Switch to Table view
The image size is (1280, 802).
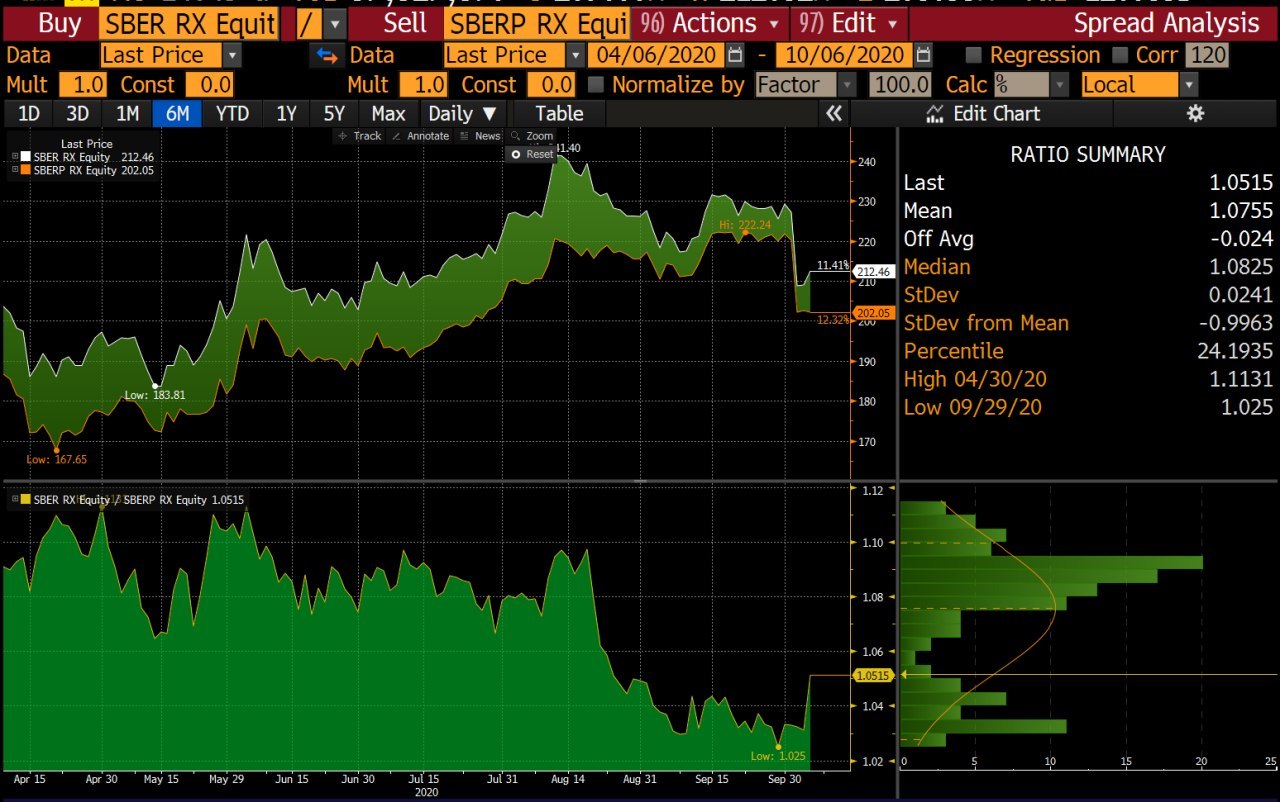559,114
